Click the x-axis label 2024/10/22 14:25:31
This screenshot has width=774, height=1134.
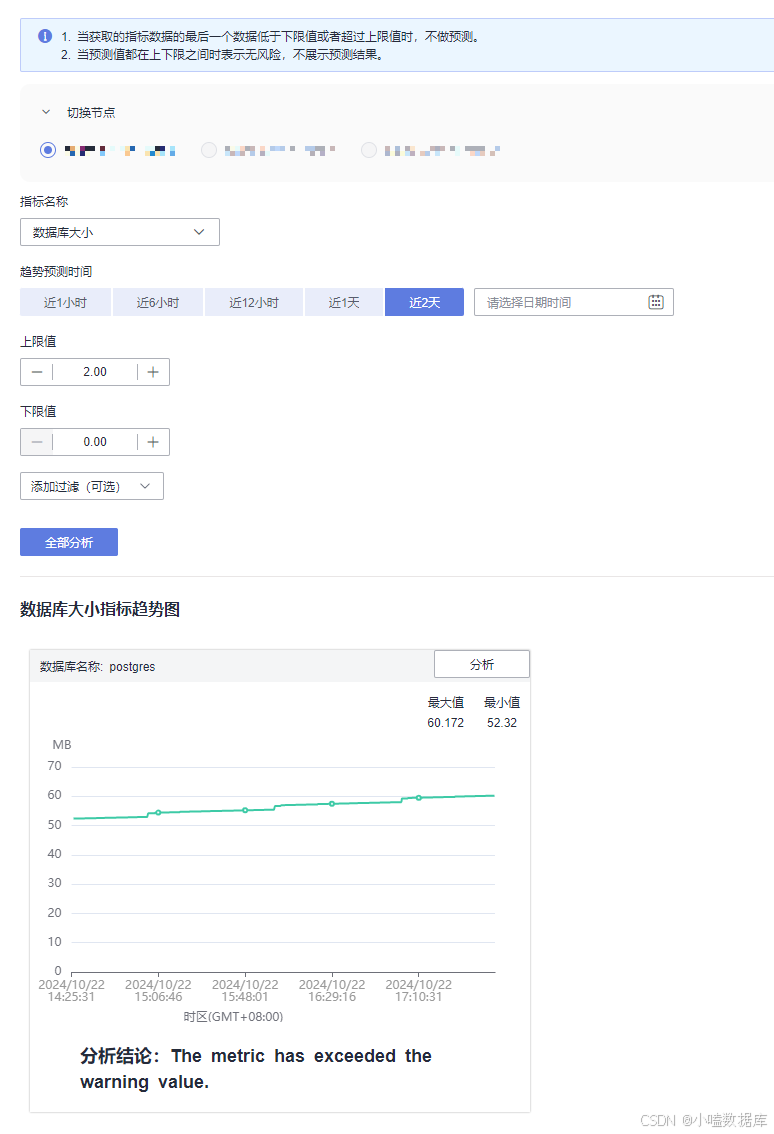click(72, 991)
